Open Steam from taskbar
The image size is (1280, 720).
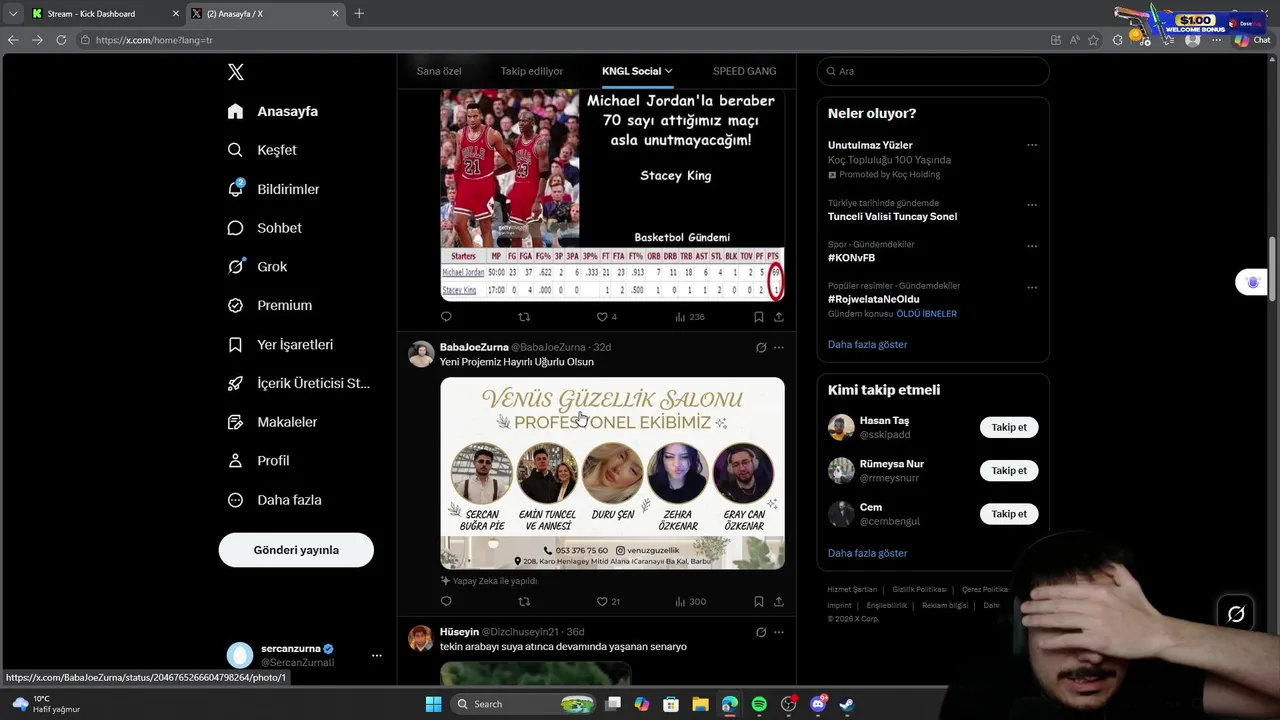point(847,704)
